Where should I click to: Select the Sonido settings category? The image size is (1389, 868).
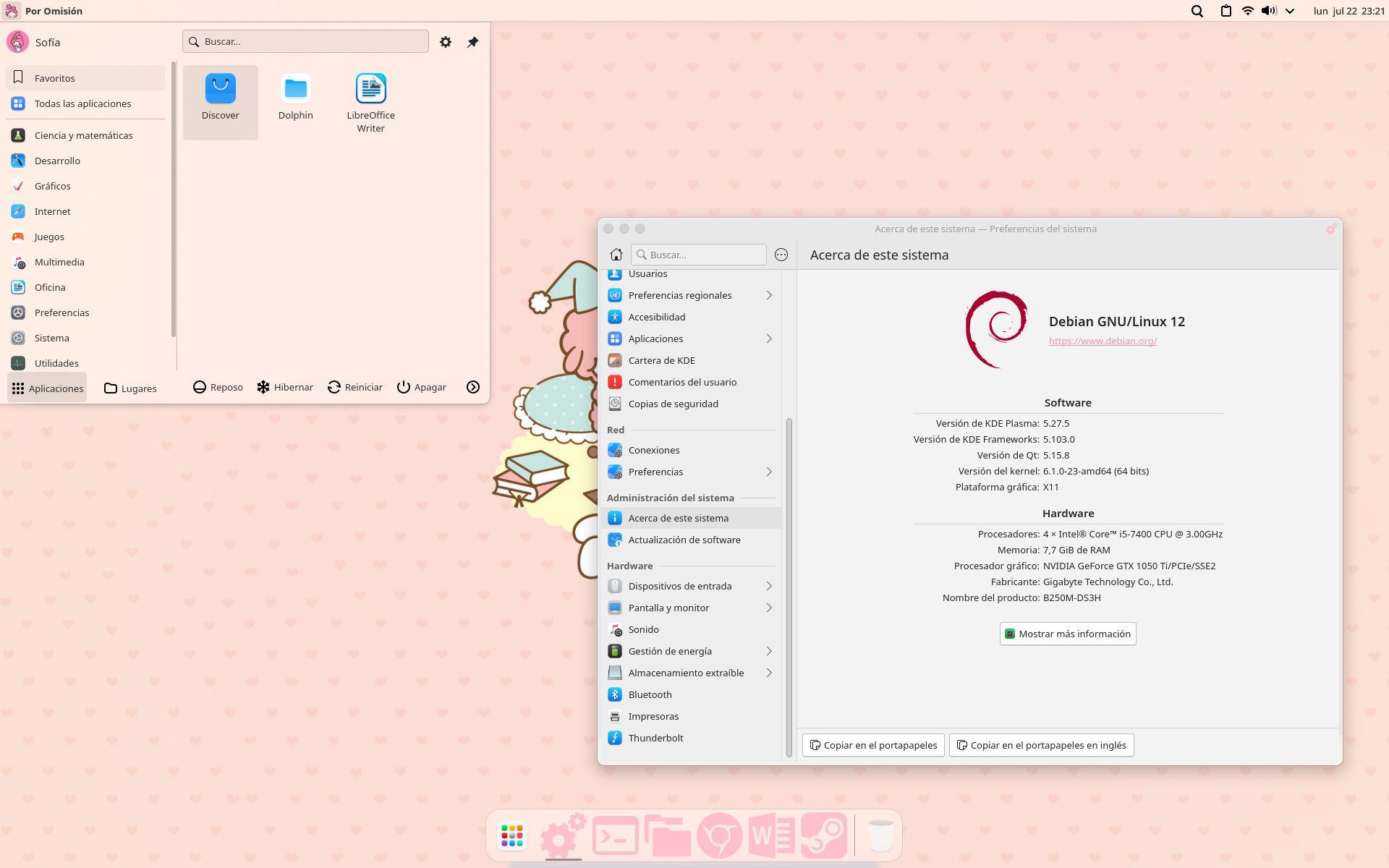click(642, 629)
